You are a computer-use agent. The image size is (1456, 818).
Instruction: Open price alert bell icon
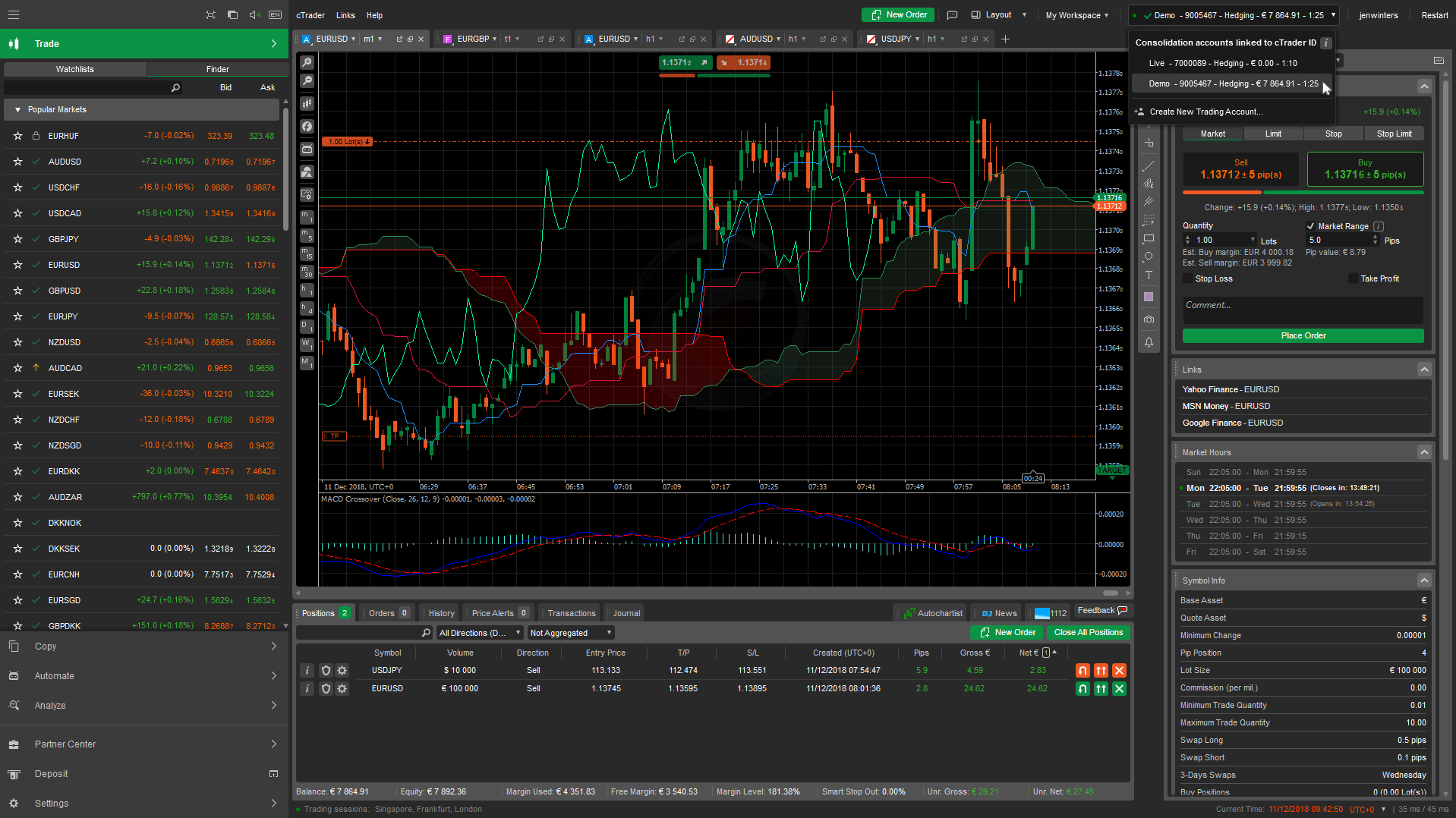(1149, 342)
